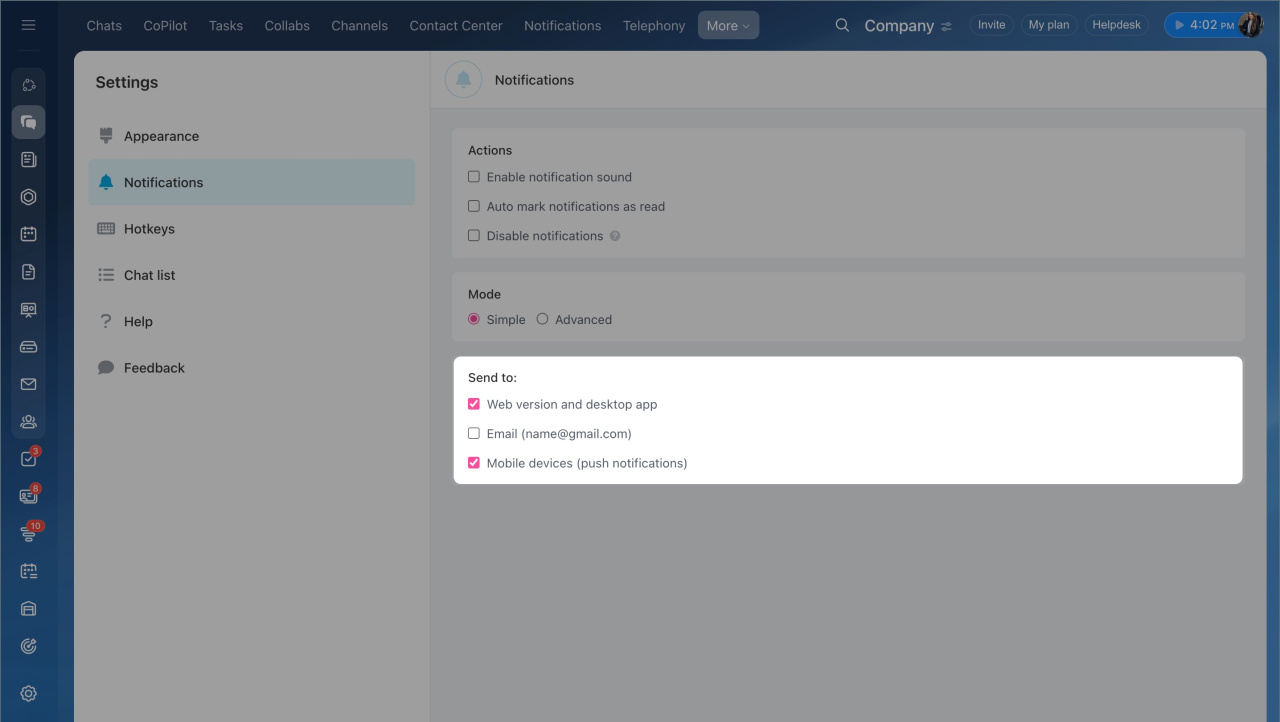Enable notification sound checkbox

474,177
